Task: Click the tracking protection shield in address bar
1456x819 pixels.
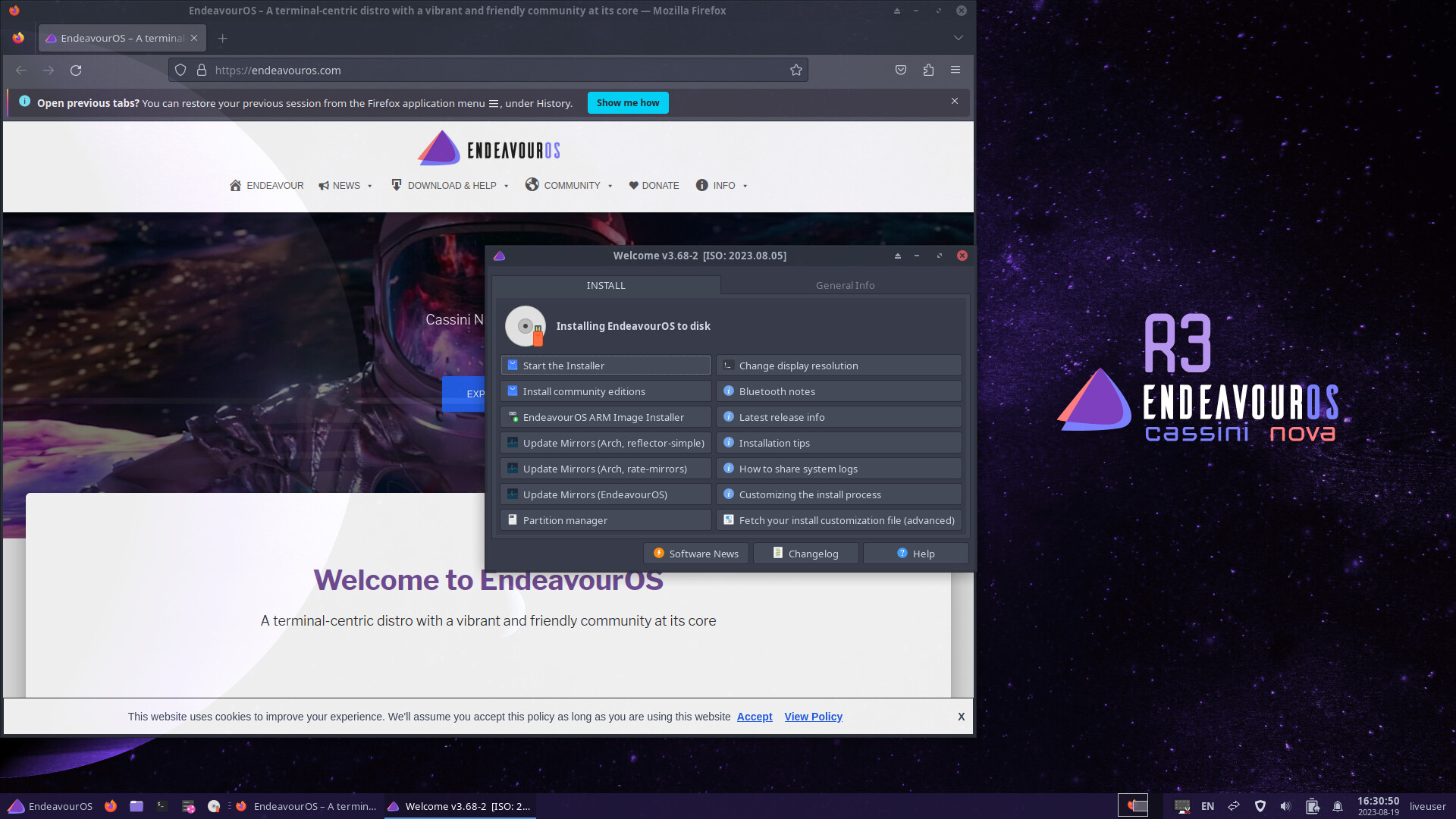Action: 180,71
